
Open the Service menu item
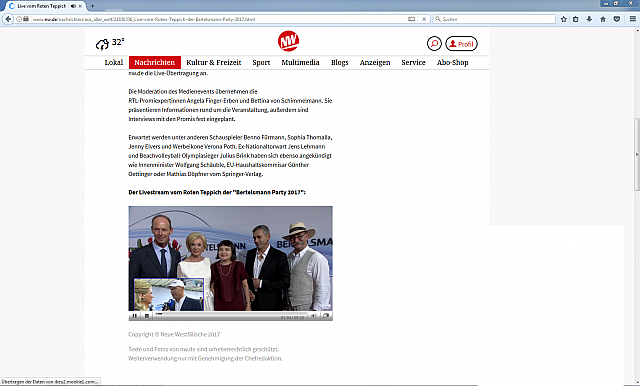413,62
